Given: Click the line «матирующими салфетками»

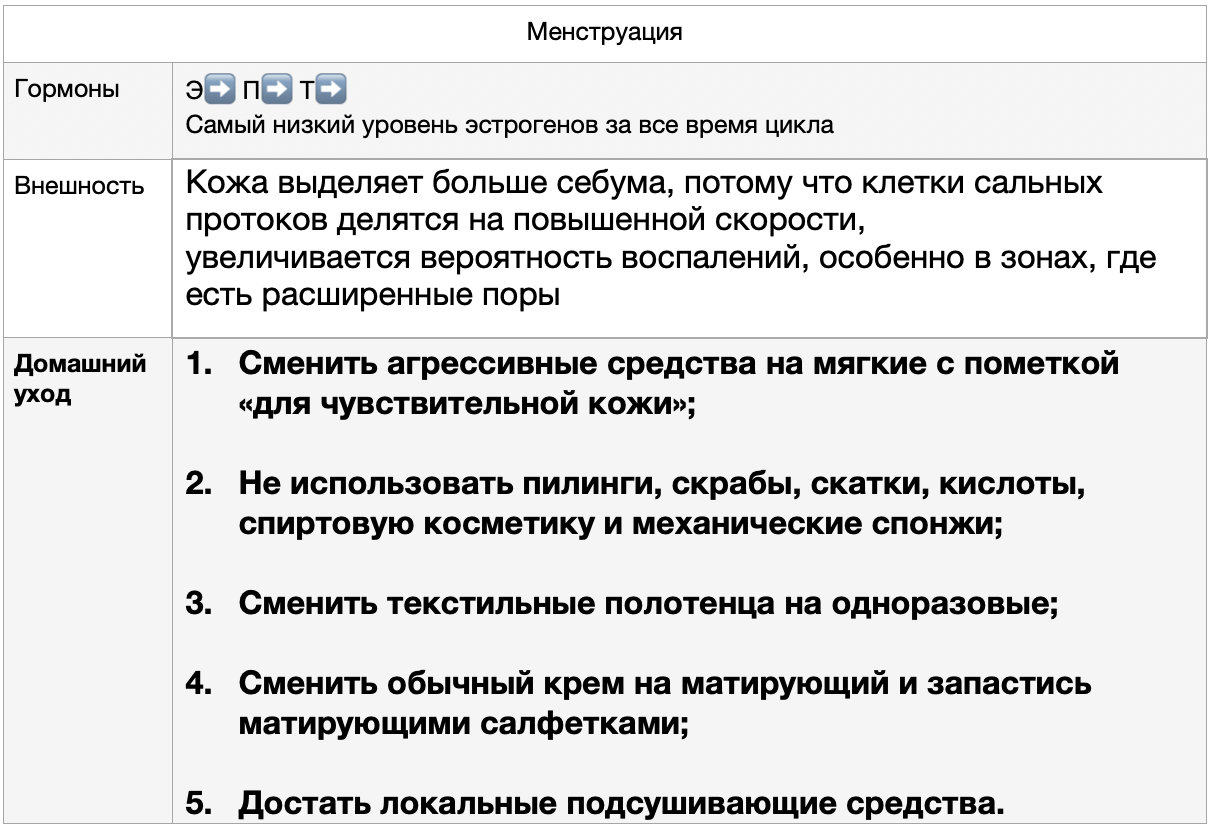Looking at the screenshot, I should point(464,723).
